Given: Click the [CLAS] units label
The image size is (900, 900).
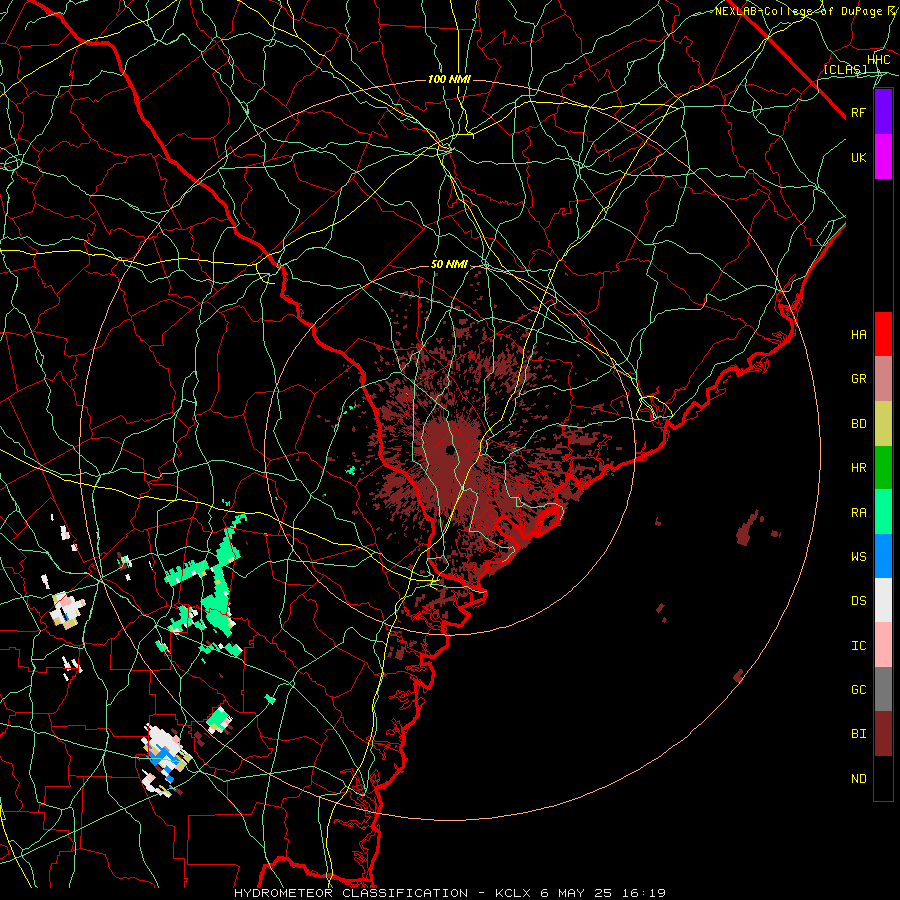Looking at the screenshot, I should click(845, 69).
